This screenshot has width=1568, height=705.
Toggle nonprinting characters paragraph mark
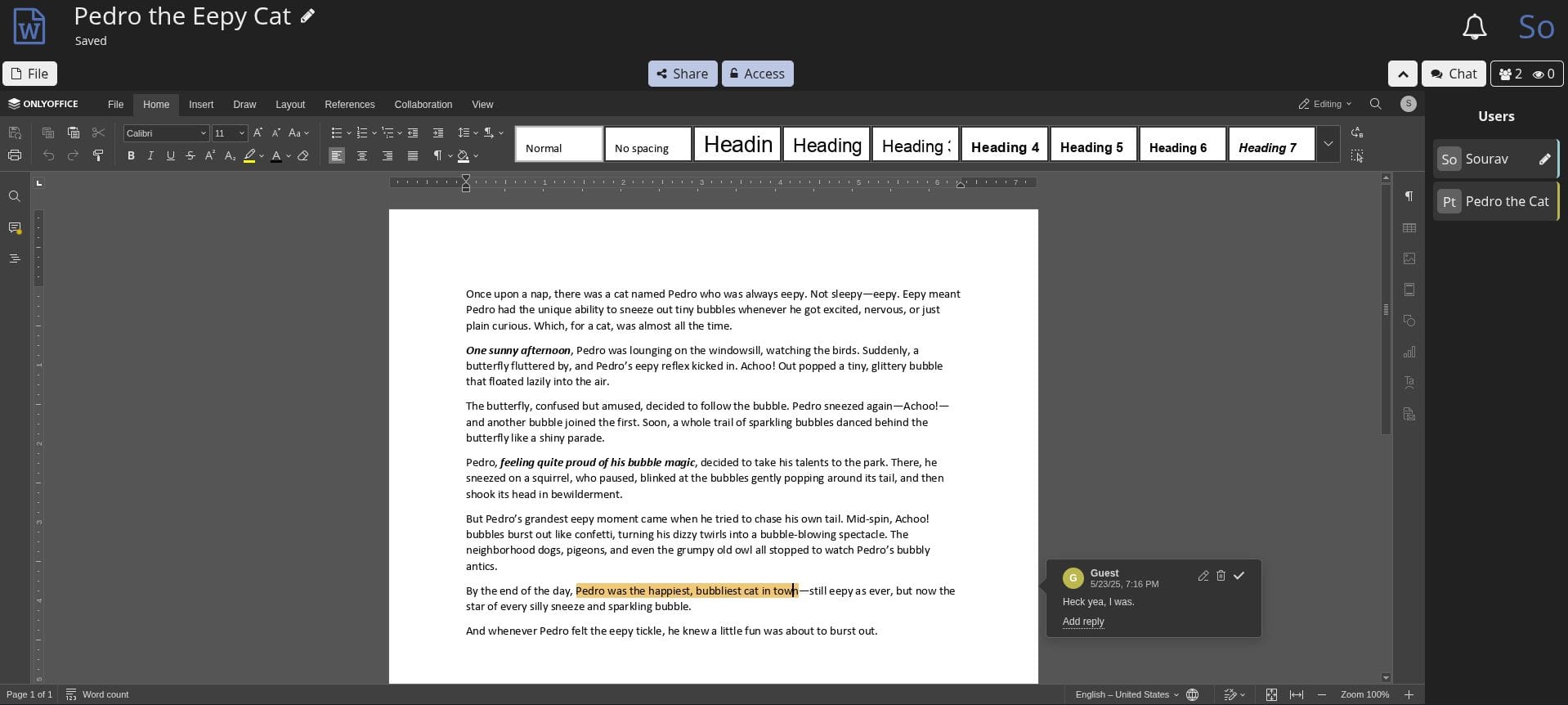(x=438, y=155)
